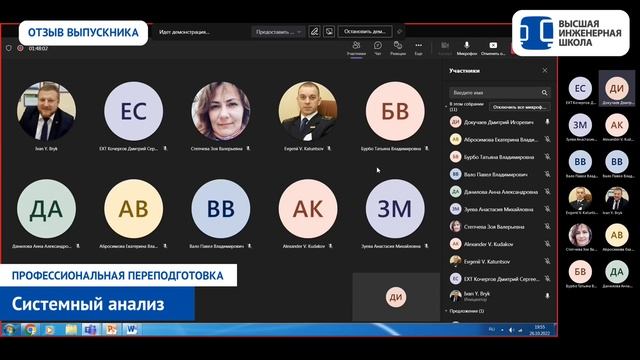Click the small ДИ self-view tile
Viewport: 640px width, 360px height.
click(396, 297)
